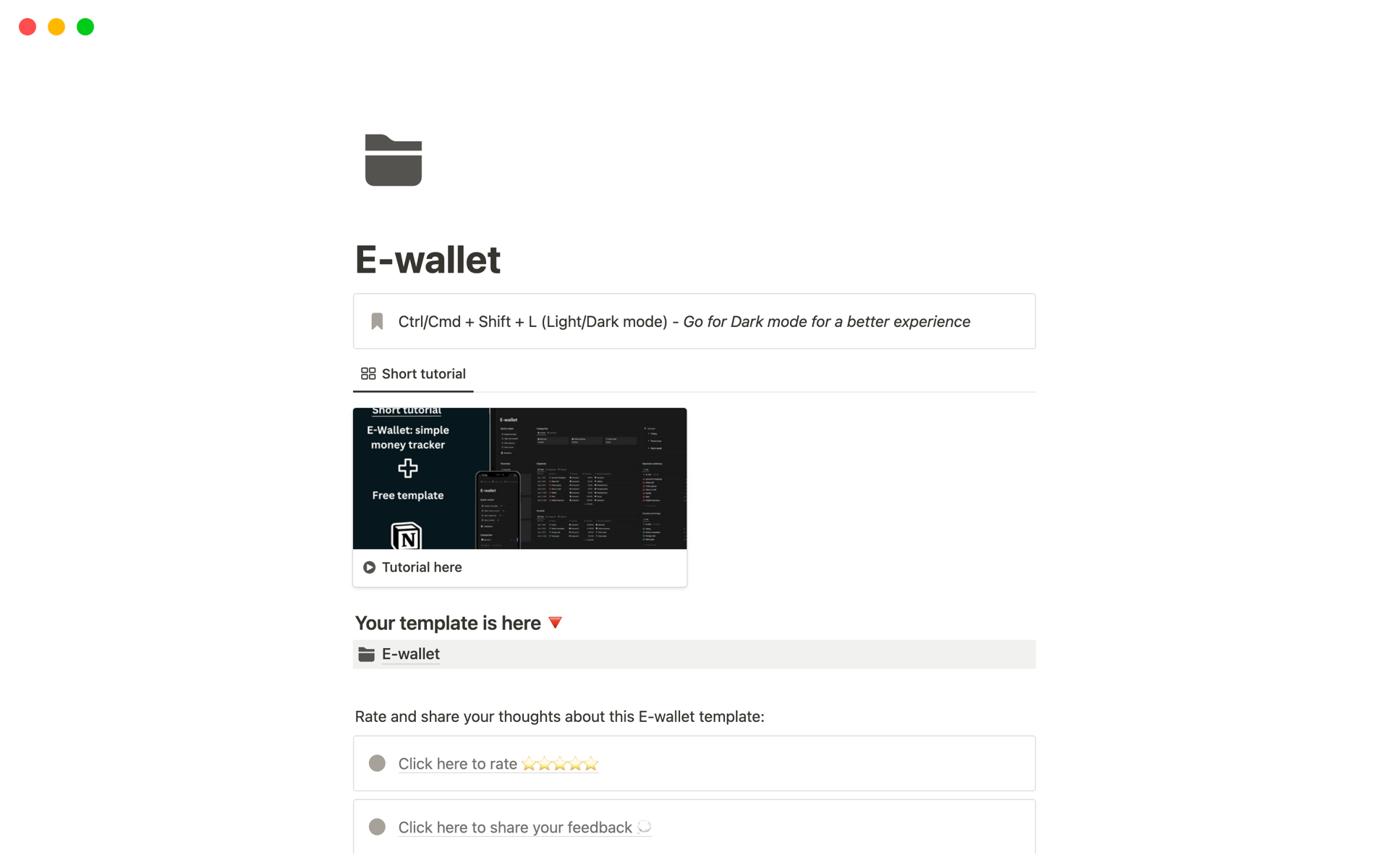Open the Tutorial here card title

422,567
